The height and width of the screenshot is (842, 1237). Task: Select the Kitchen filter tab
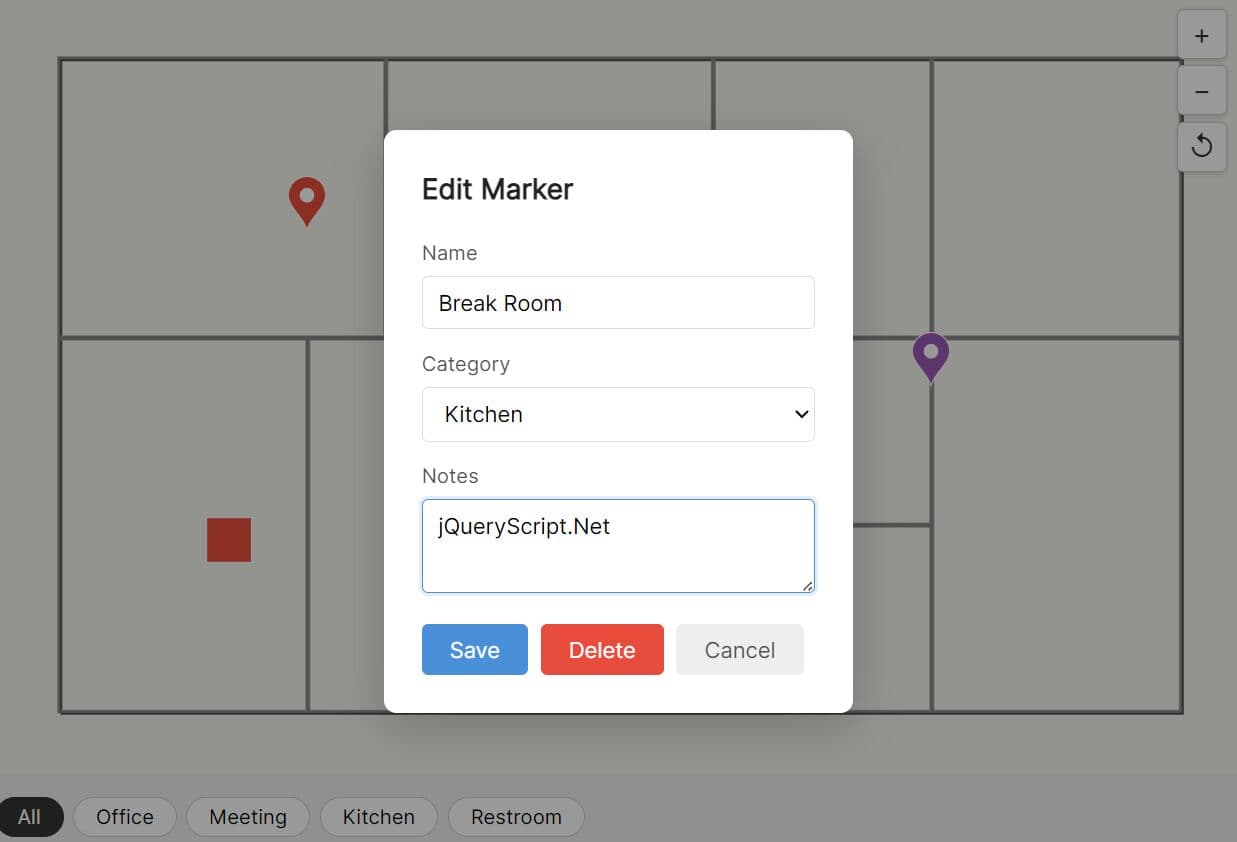point(378,816)
